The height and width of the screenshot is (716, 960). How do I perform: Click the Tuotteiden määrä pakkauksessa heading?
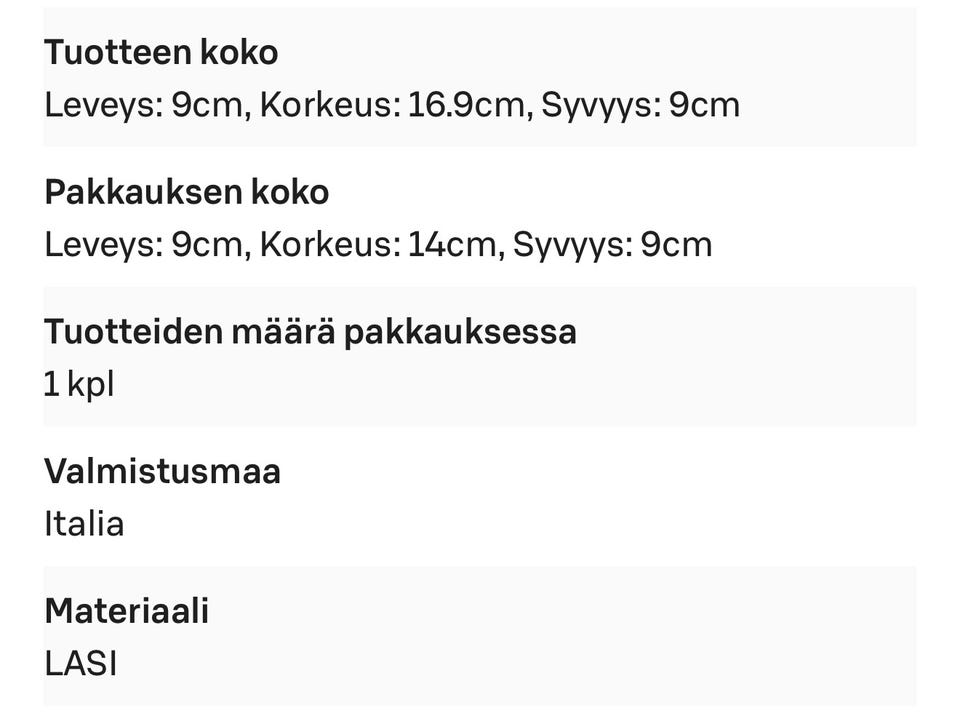click(x=310, y=332)
